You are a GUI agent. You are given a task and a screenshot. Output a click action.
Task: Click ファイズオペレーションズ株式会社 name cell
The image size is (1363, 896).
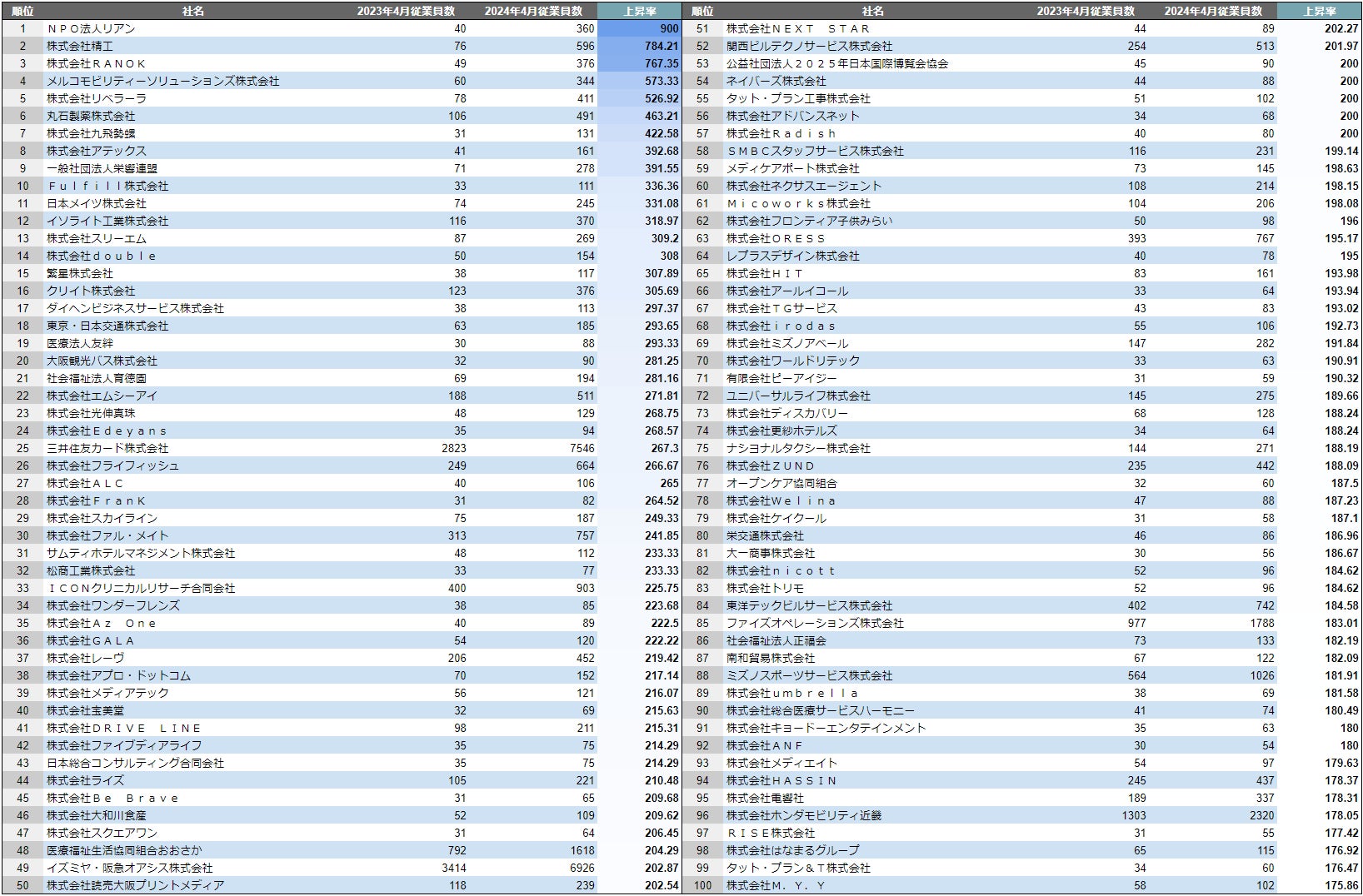click(x=815, y=623)
